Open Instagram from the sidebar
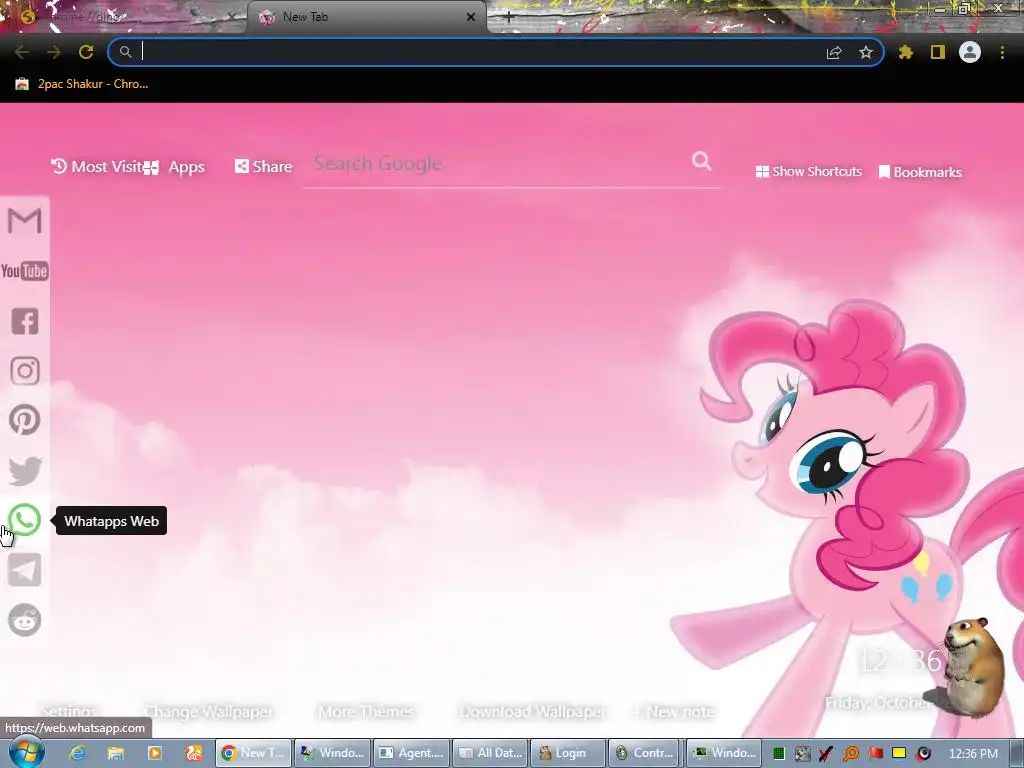1024x768 pixels. (x=25, y=371)
